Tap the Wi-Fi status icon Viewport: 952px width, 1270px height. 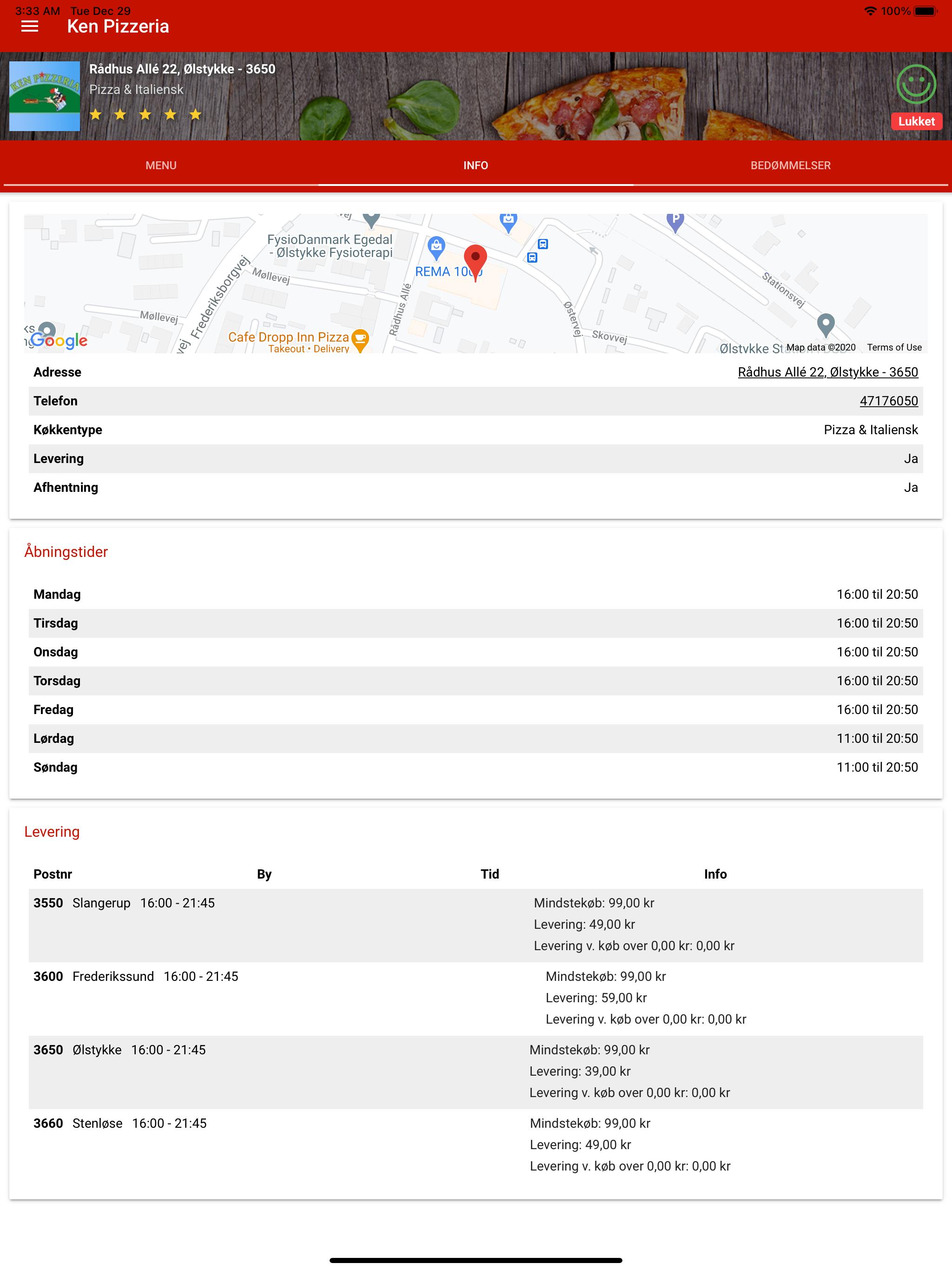870,11
